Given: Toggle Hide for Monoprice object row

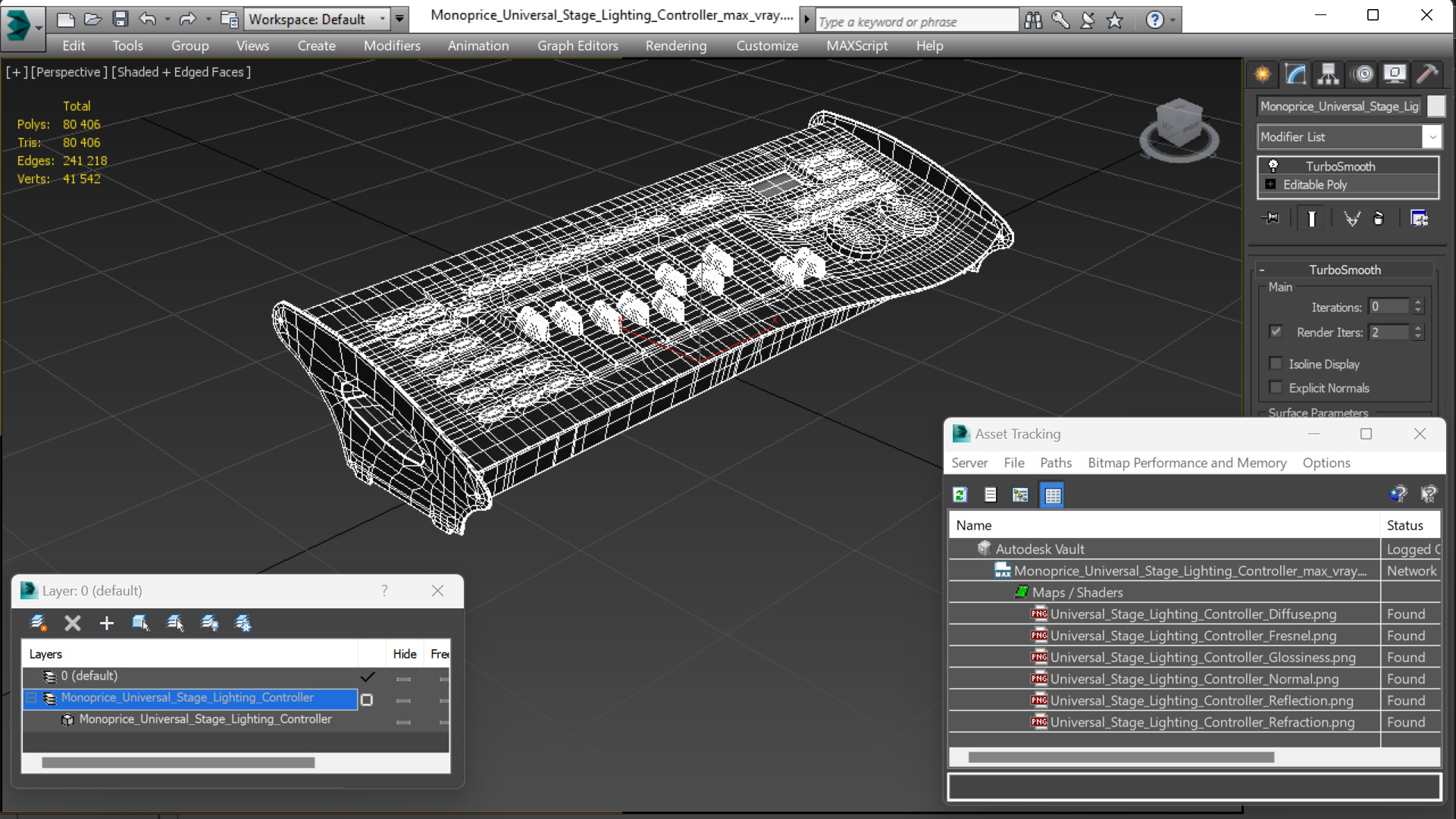Looking at the screenshot, I should click(x=404, y=722).
